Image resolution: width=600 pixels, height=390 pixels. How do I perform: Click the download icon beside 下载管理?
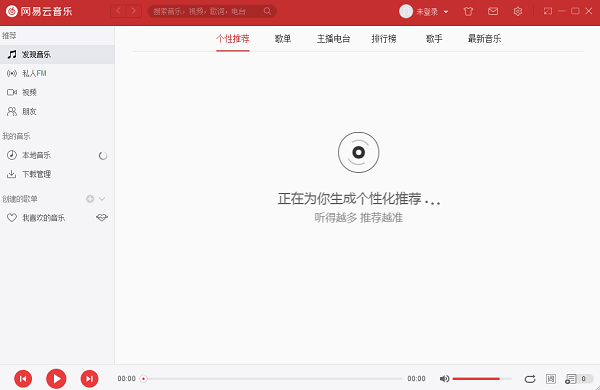pos(11,174)
